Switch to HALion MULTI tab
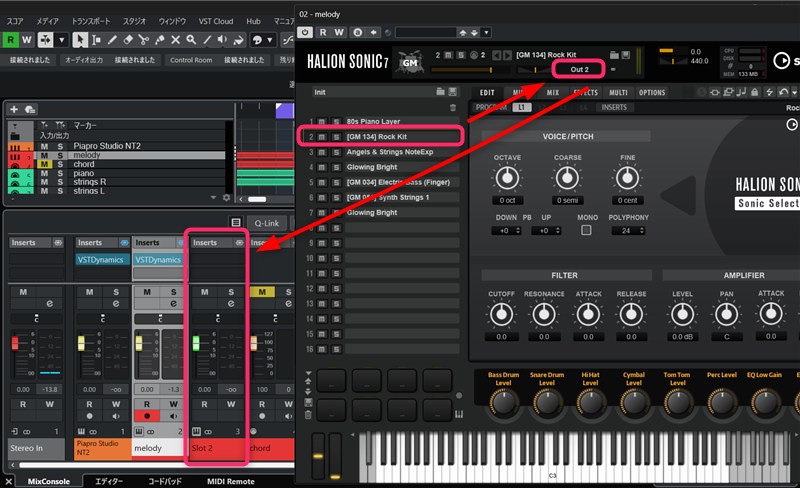 tap(618, 92)
